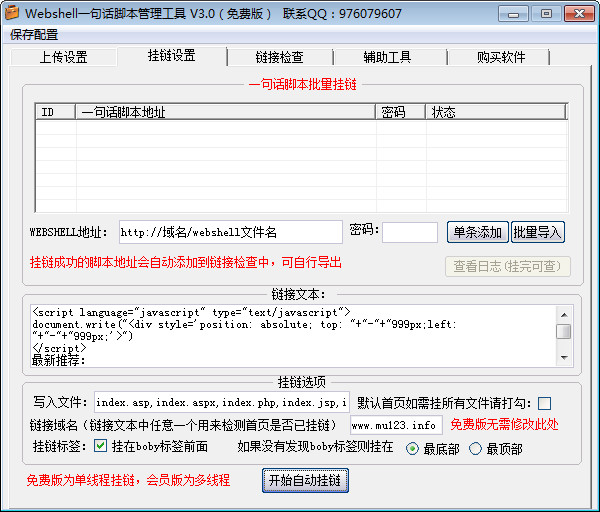Open the 保存配置 menu
The image size is (600, 512).
pyautogui.click(x=34, y=35)
